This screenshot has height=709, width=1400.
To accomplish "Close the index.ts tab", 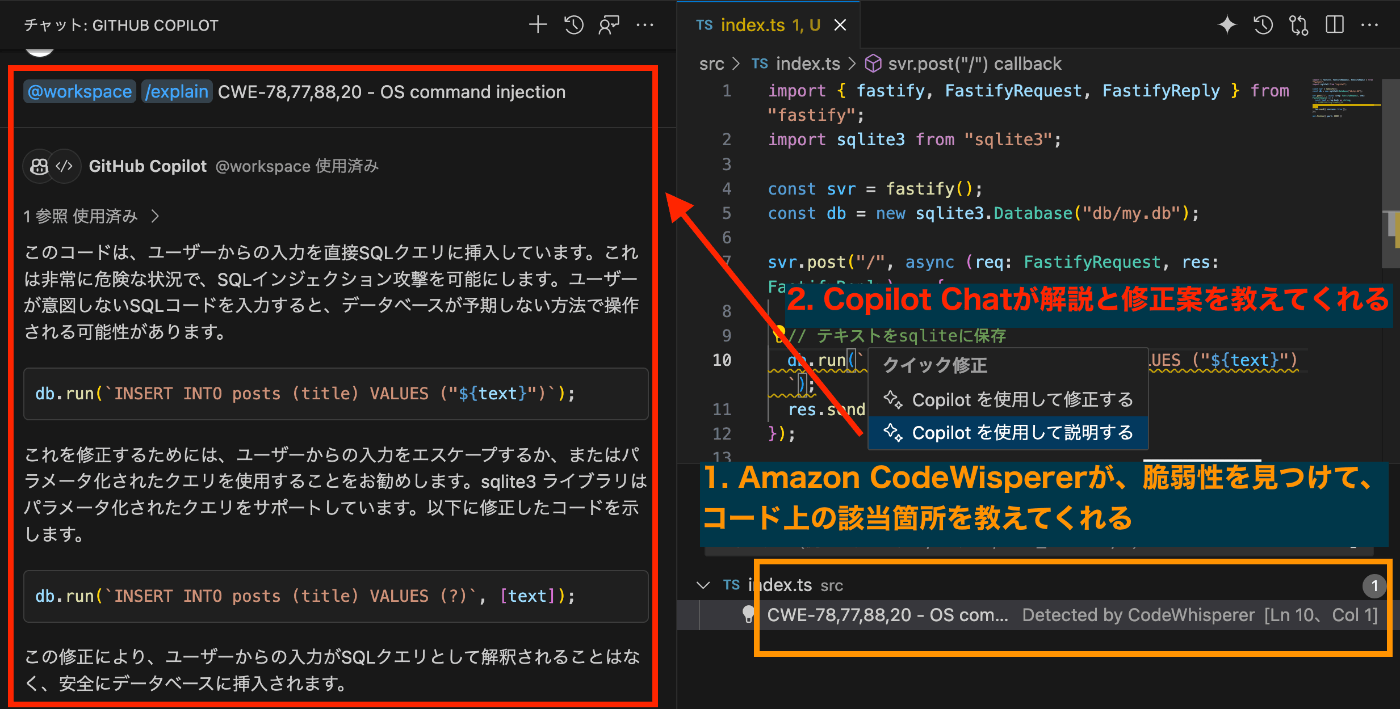I will click(x=840, y=25).
